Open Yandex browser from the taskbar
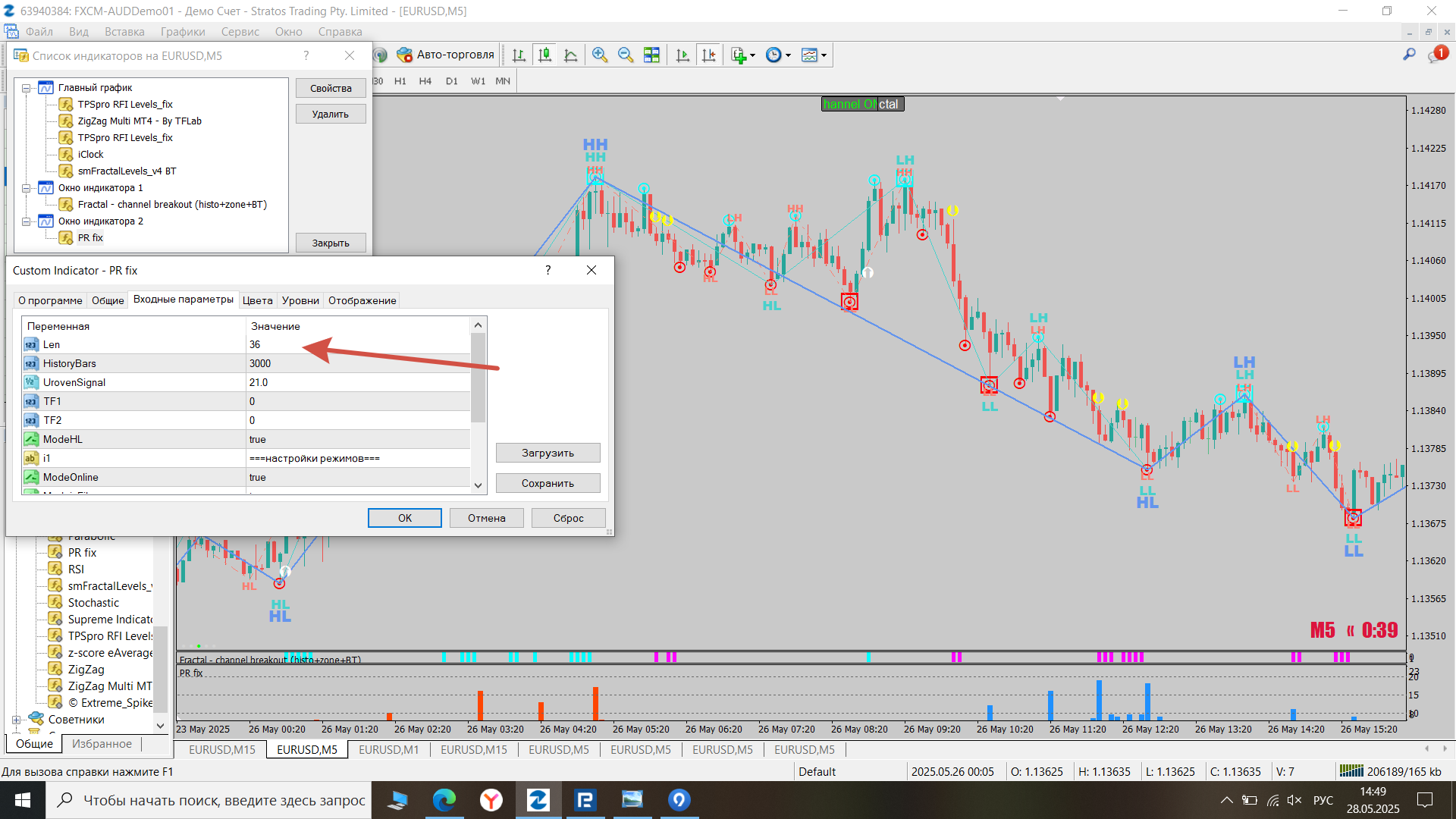This screenshot has width=1456, height=819. coord(491,800)
